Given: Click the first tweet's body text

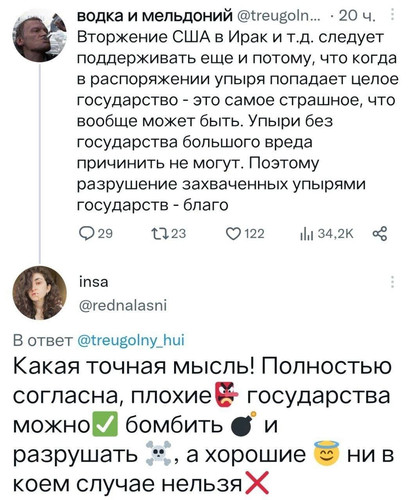Looking at the screenshot, I should [238, 121].
